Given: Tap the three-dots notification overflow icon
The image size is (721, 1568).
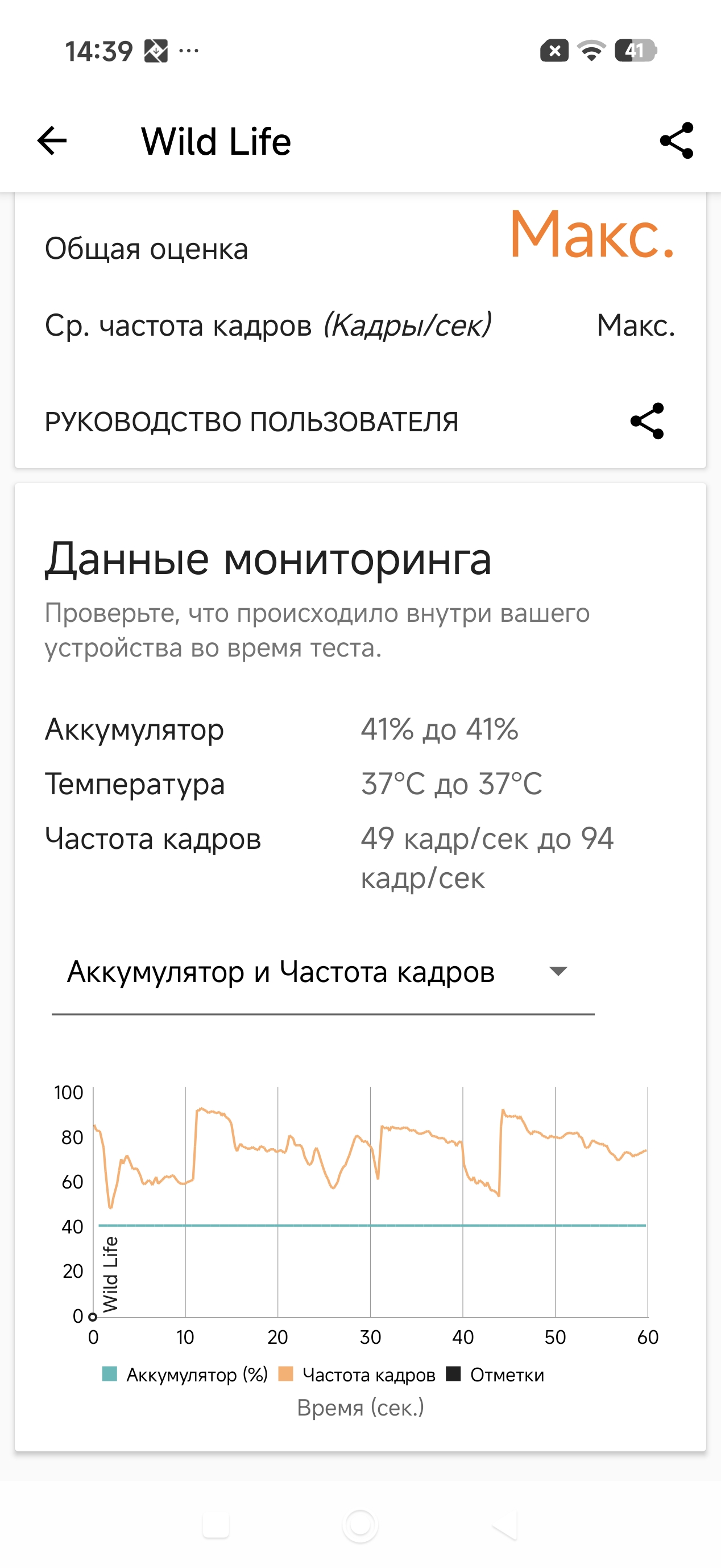Looking at the screenshot, I should 189,51.
